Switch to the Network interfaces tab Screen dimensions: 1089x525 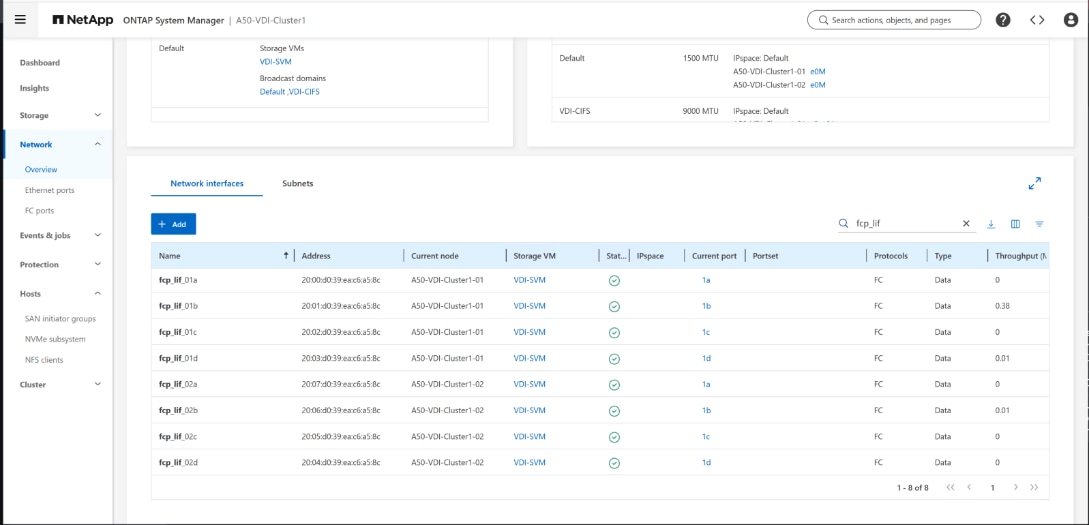(x=207, y=184)
